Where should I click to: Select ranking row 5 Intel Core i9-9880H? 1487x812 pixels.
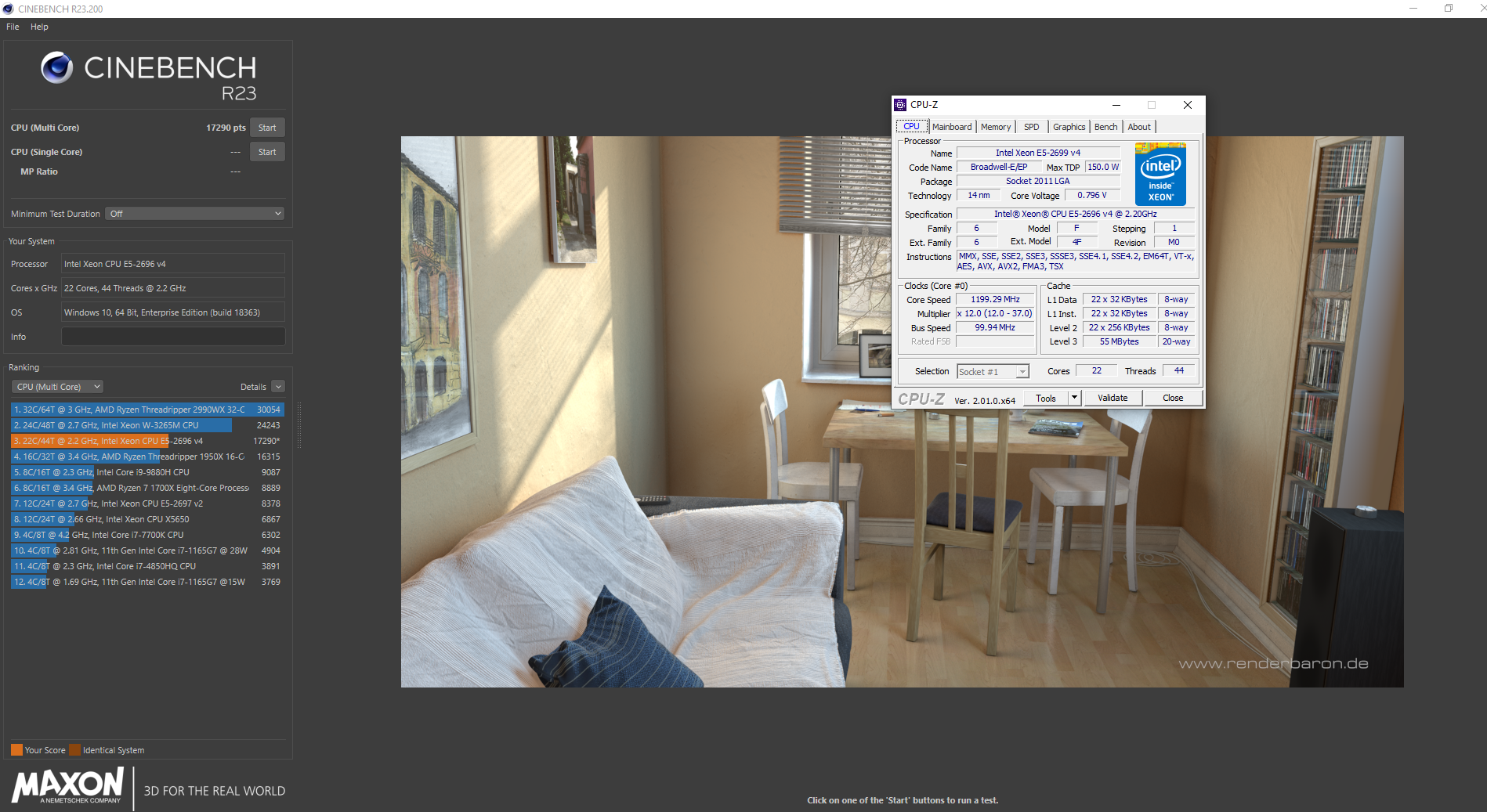click(x=147, y=472)
